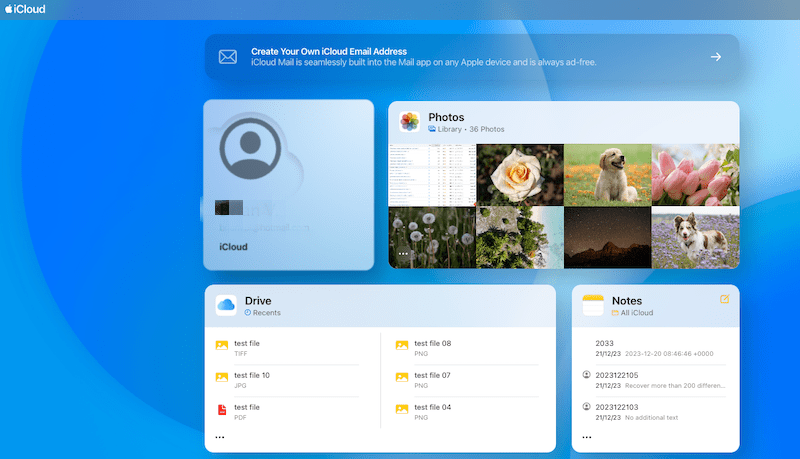Screen dimensions: 800x459
Task: Open the Notes app icon
Action: tap(593, 305)
